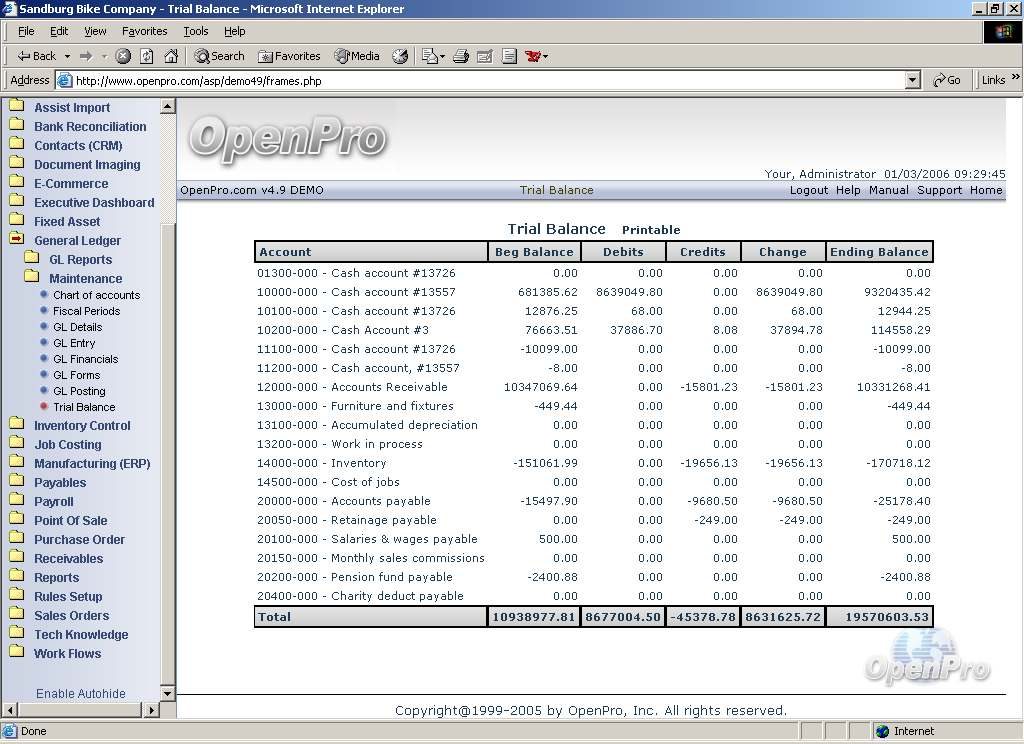The image size is (1024, 744).
Task: Open the Search toolbar button
Action: tap(219, 56)
